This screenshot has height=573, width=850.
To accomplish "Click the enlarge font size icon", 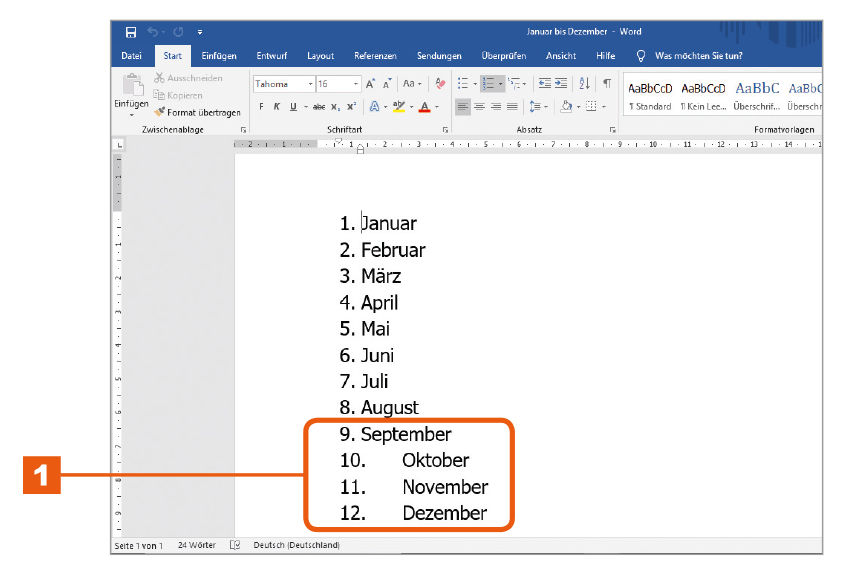I will point(370,84).
